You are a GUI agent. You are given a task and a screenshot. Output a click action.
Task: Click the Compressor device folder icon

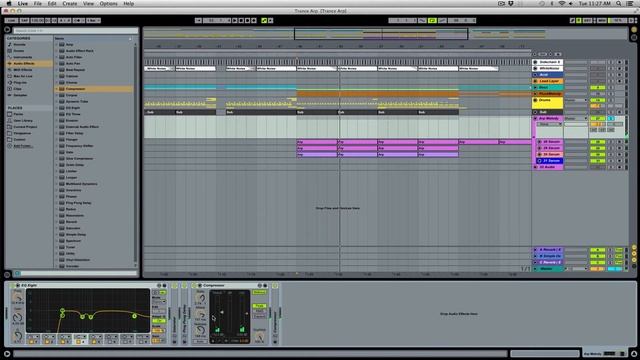pos(62,89)
